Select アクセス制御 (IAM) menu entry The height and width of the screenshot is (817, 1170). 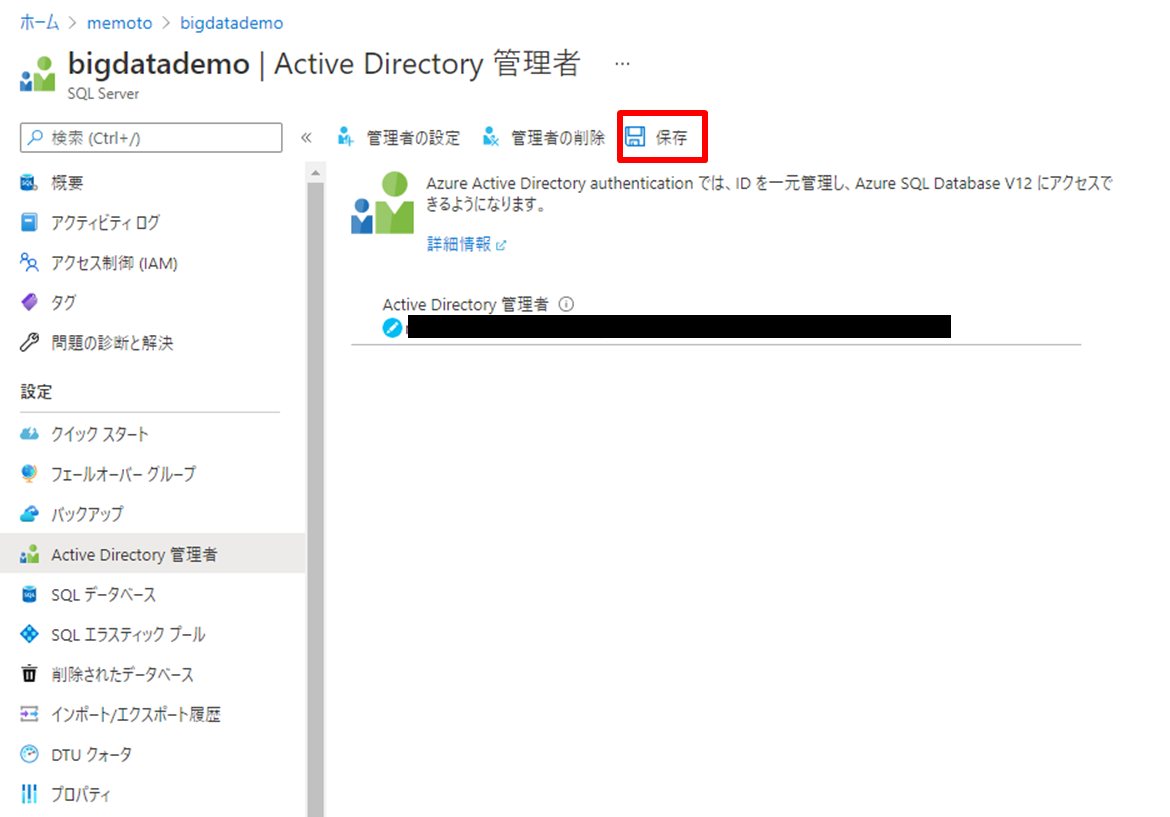click(x=114, y=263)
